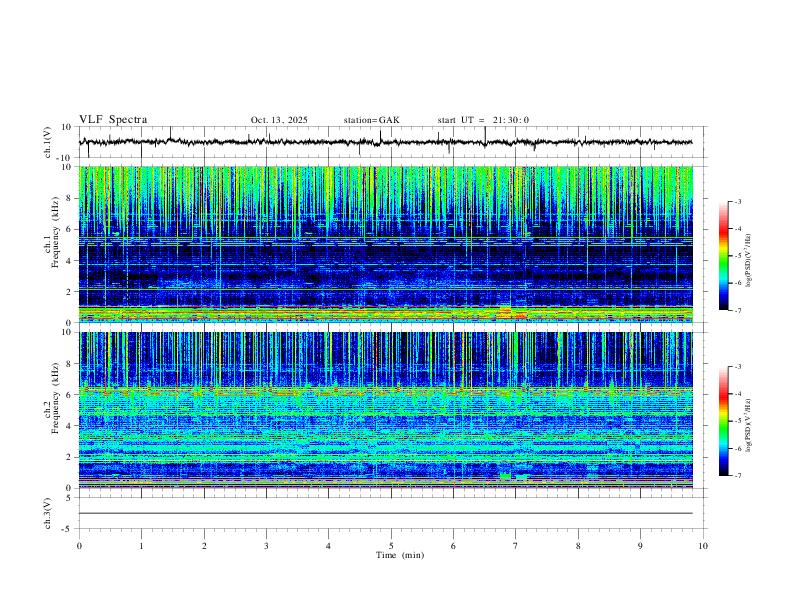The image size is (792, 612).
Task: Click inside the ch.1 spectrogram panel
Action: point(385,244)
